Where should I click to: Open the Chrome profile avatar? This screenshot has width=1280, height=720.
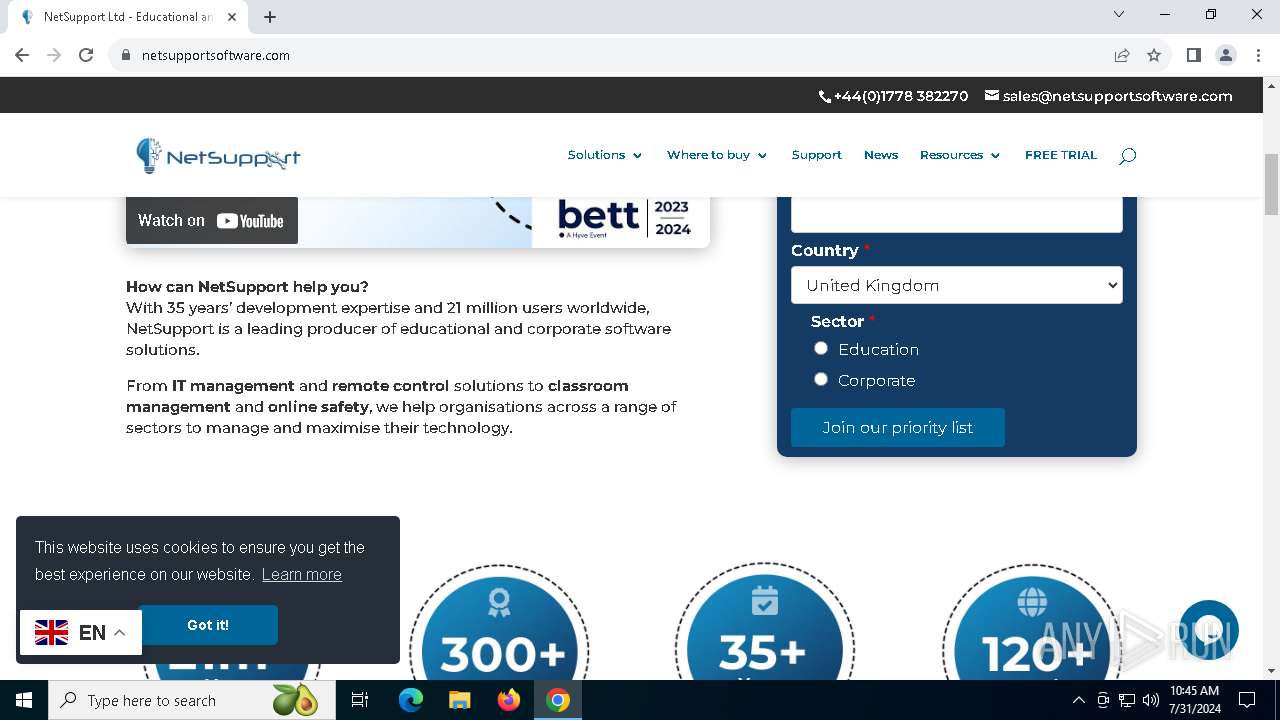pyautogui.click(x=1226, y=55)
